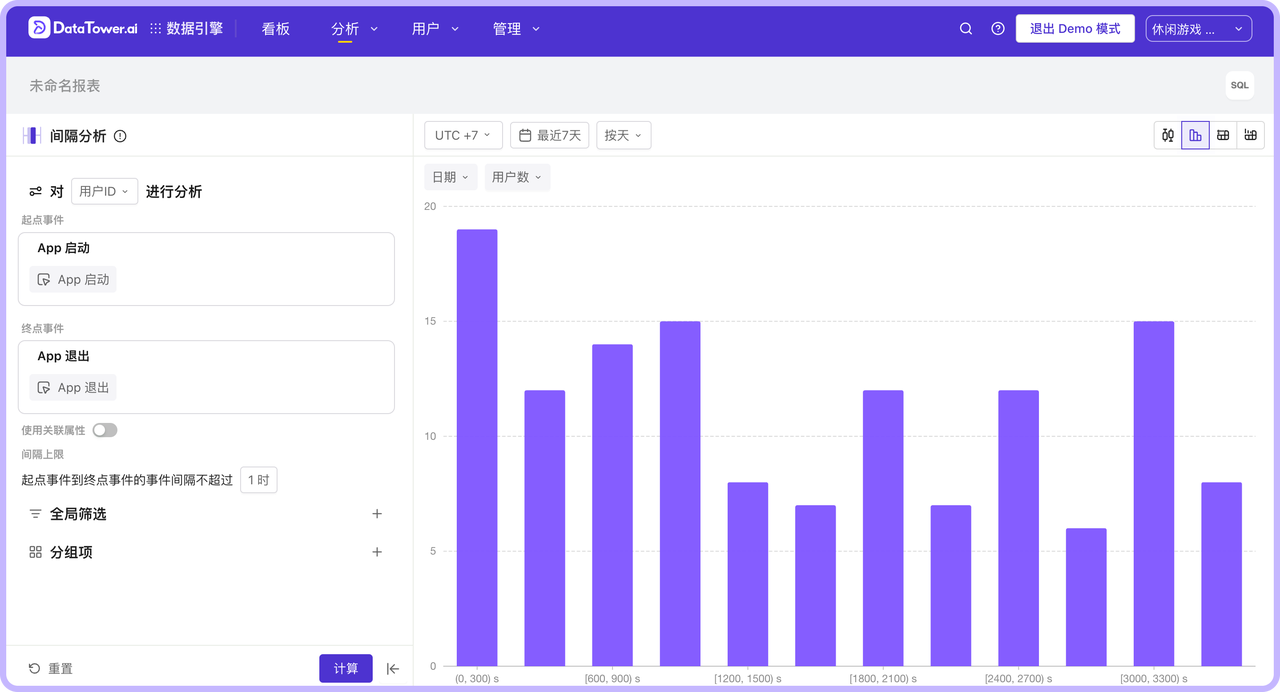Open the 用户ID analysis subject dropdown
The image size is (1280, 692).
(x=104, y=190)
